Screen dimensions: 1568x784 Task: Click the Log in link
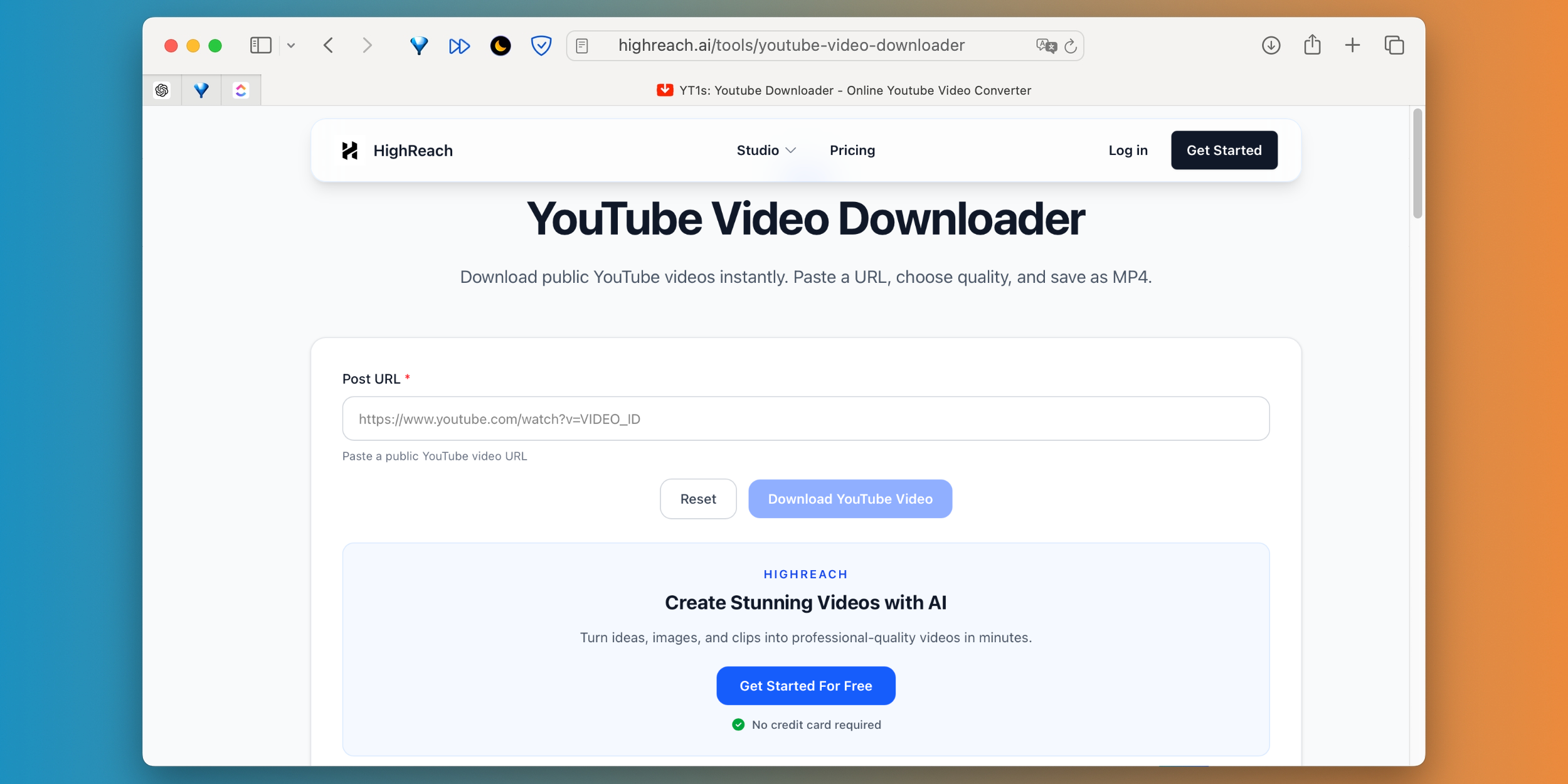1128,151
